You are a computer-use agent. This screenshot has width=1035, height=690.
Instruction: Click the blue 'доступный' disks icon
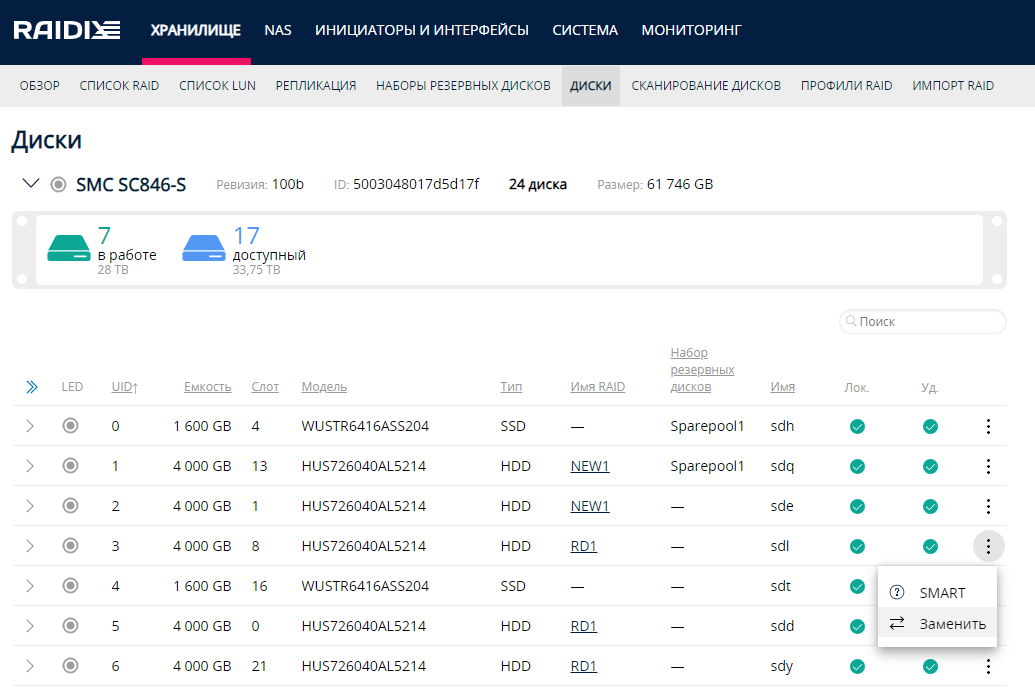click(x=204, y=248)
